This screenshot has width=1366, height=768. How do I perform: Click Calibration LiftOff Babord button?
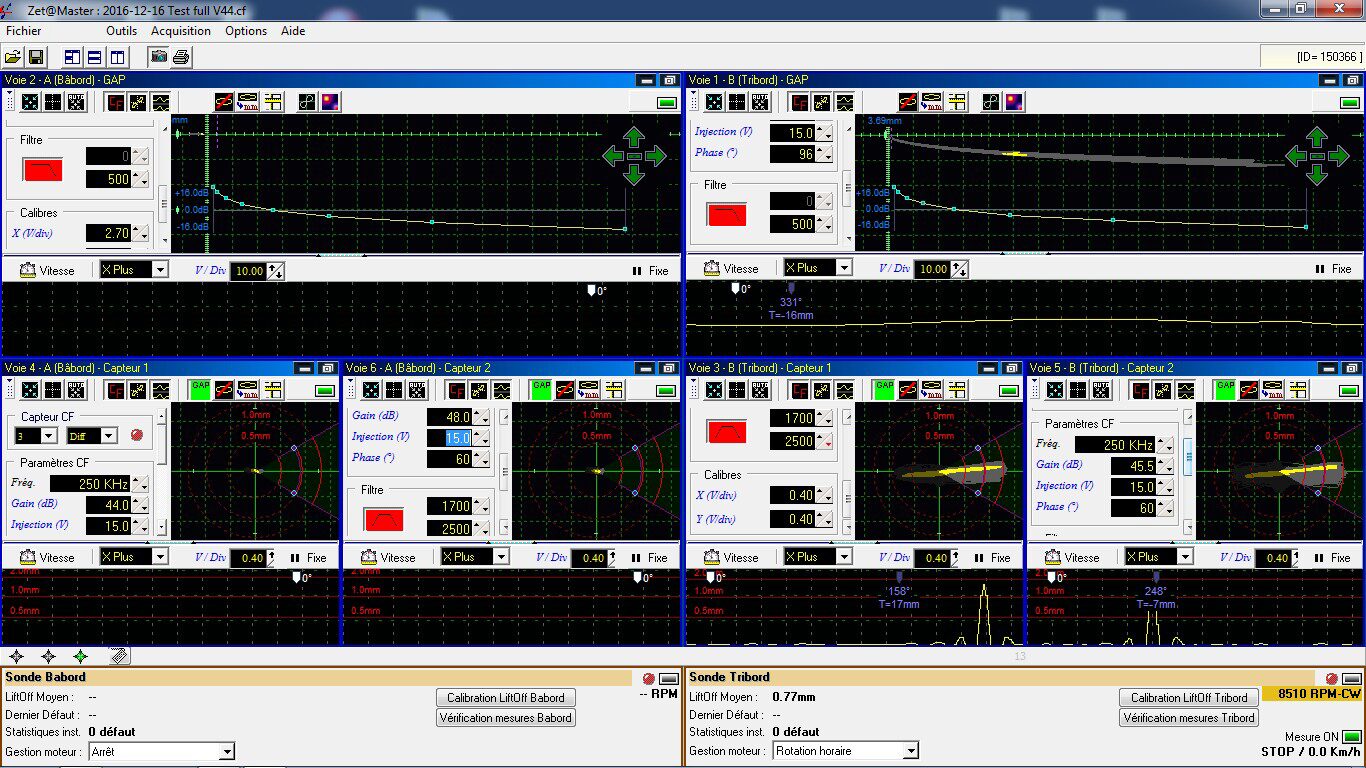pyautogui.click(x=506, y=698)
